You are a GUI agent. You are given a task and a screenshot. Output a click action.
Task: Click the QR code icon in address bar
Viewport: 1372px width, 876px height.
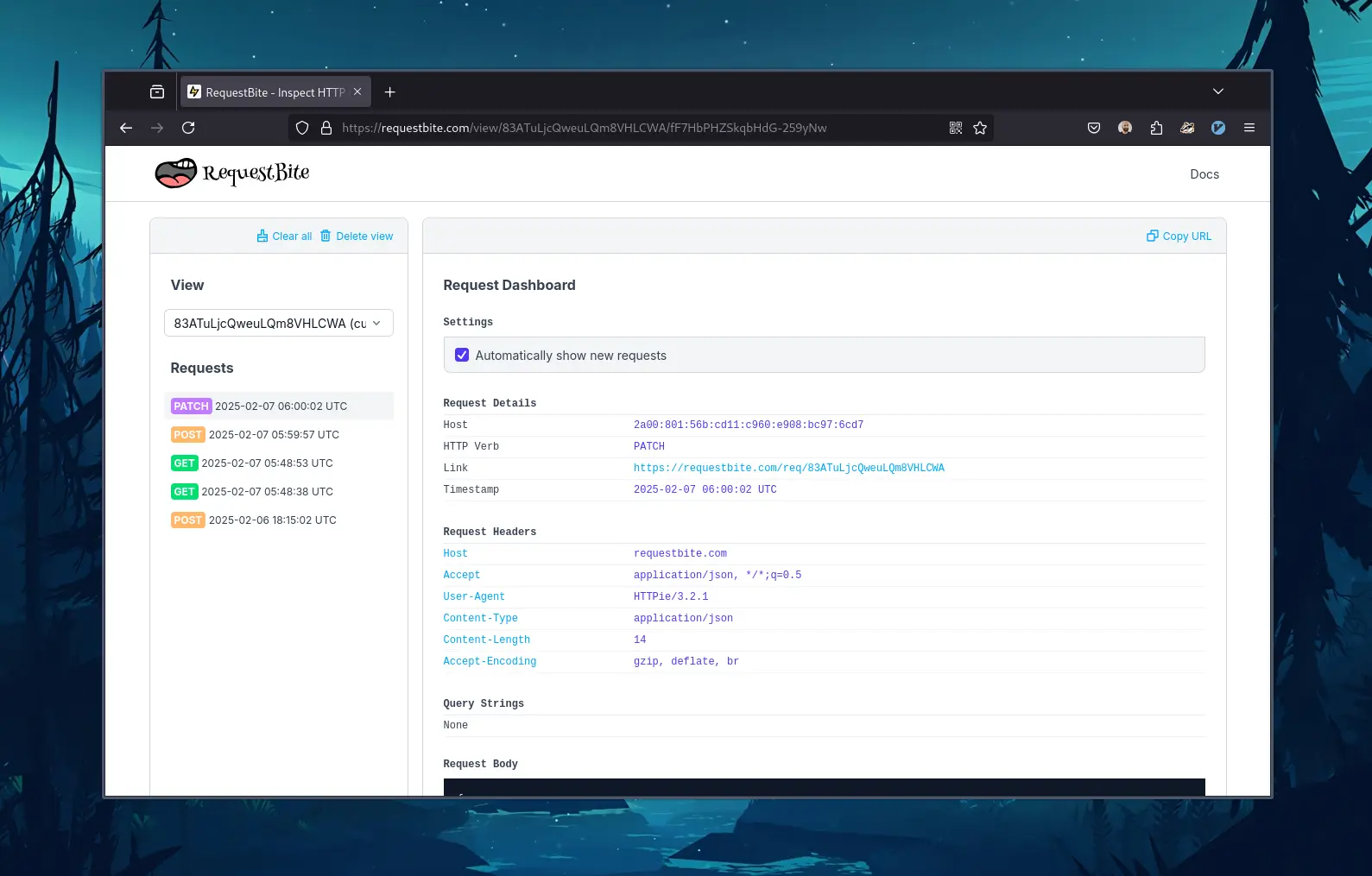coord(956,128)
